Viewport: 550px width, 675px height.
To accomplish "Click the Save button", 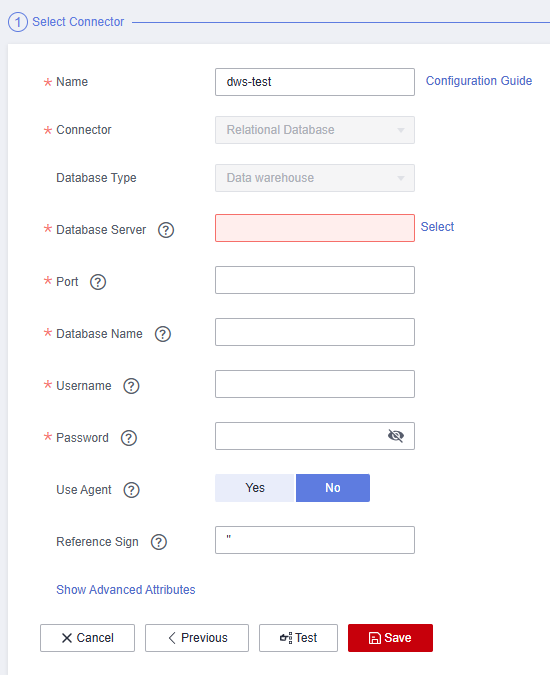I will pos(390,638).
